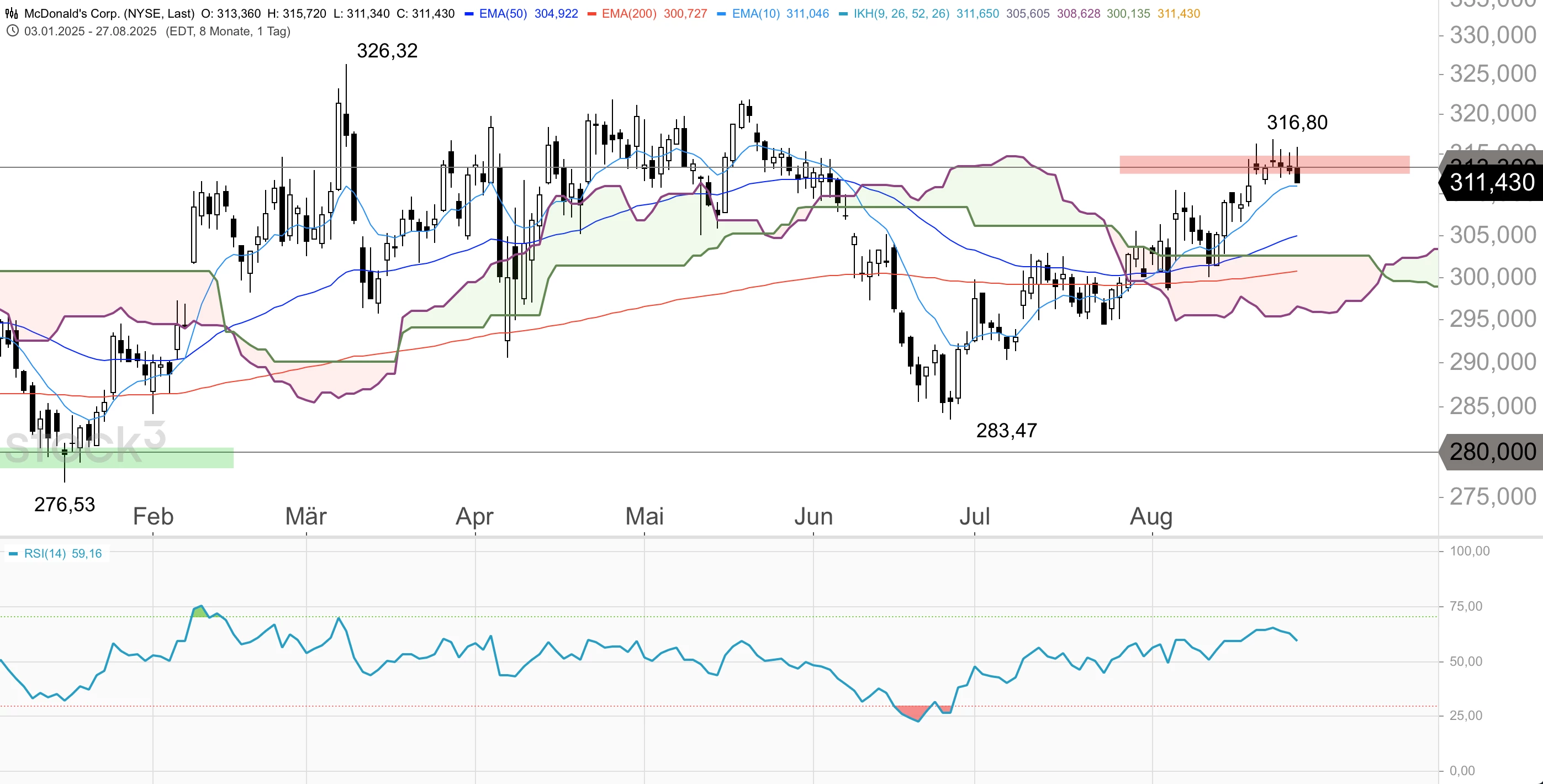Image resolution: width=1543 pixels, height=784 pixels.
Task: Click the Jul label on time axis
Action: coord(975,516)
